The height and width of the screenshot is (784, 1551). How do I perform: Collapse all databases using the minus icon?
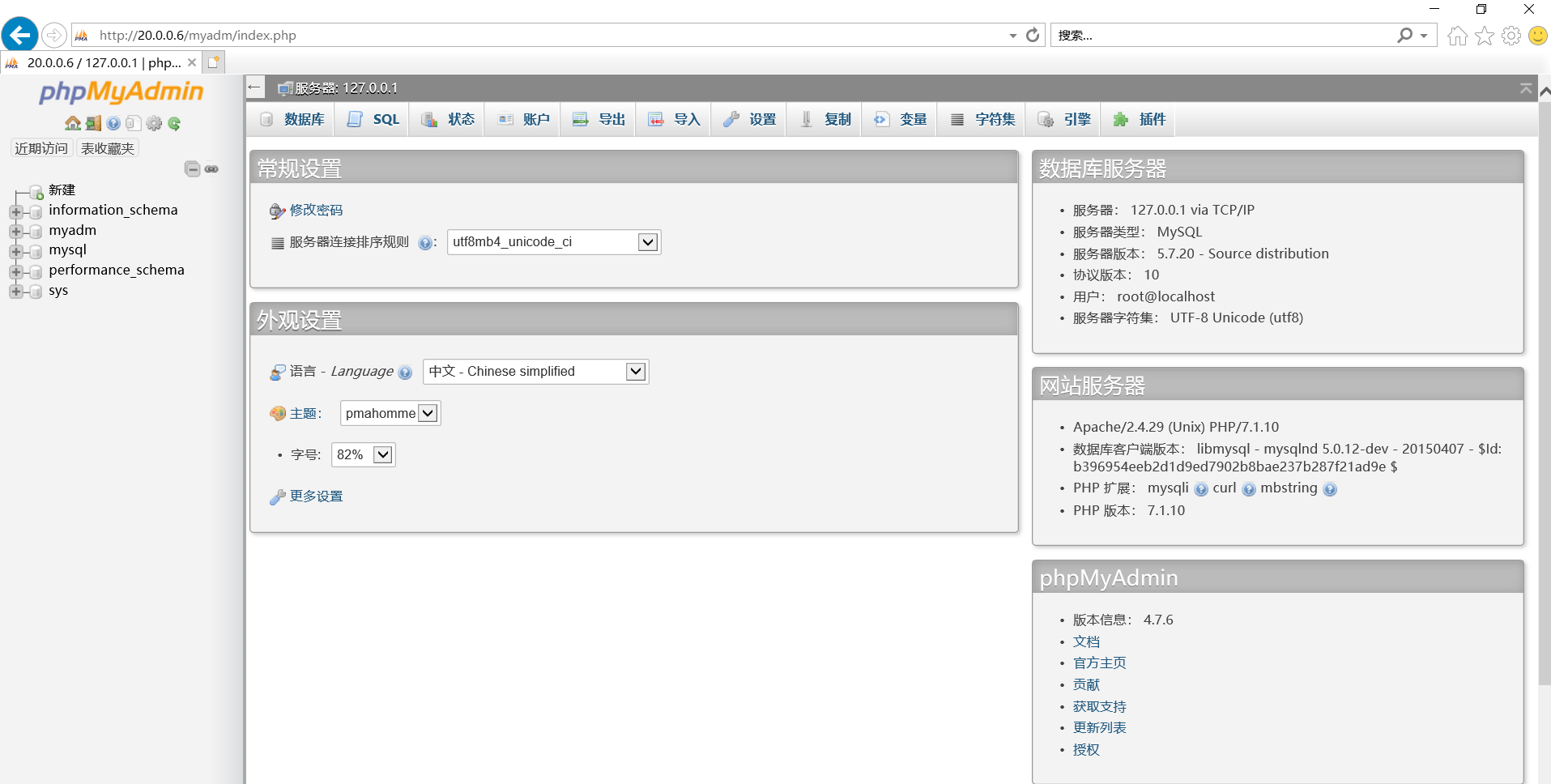[x=193, y=168]
